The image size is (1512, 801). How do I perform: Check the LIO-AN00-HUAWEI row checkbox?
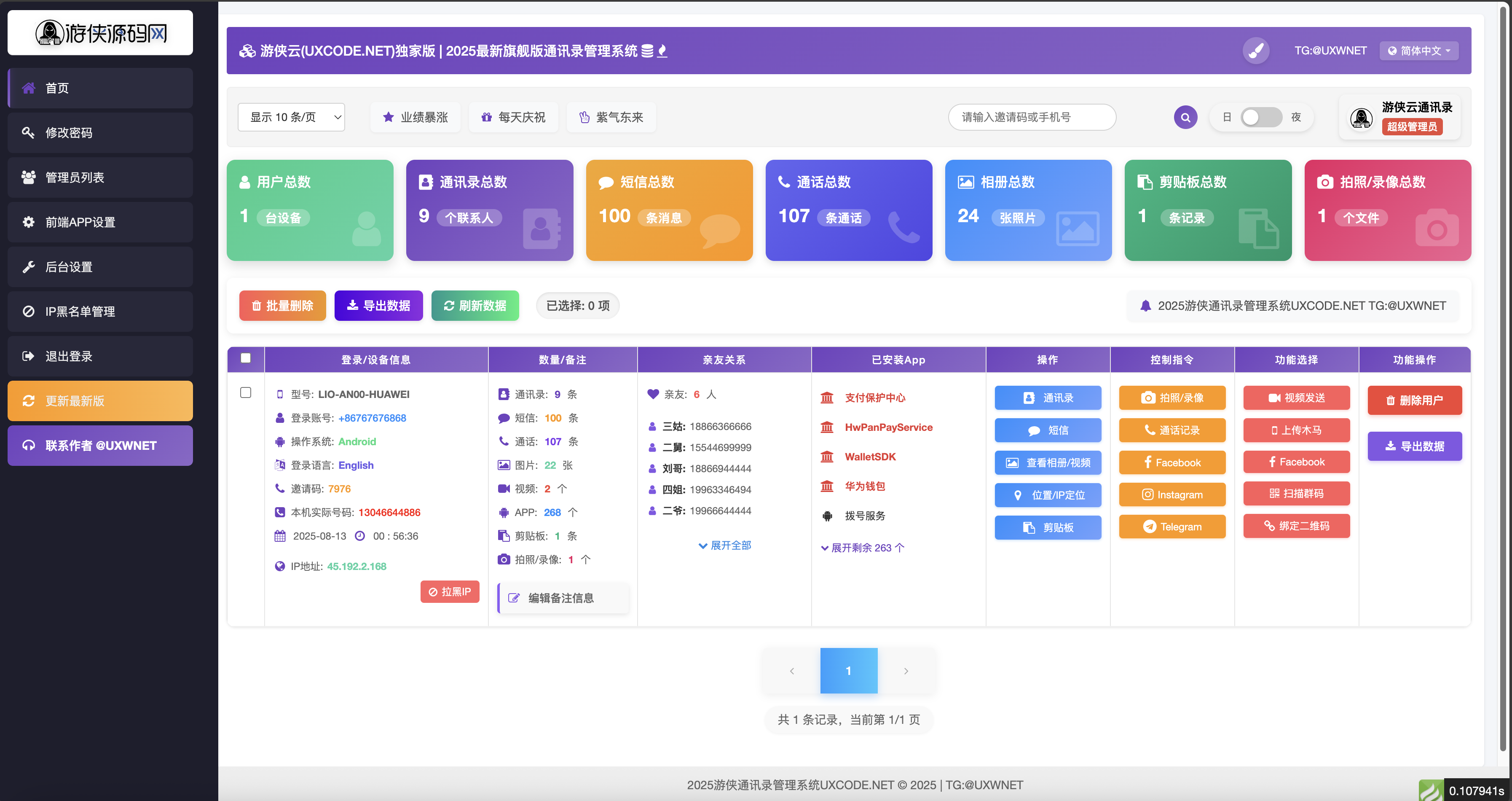(245, 392)
